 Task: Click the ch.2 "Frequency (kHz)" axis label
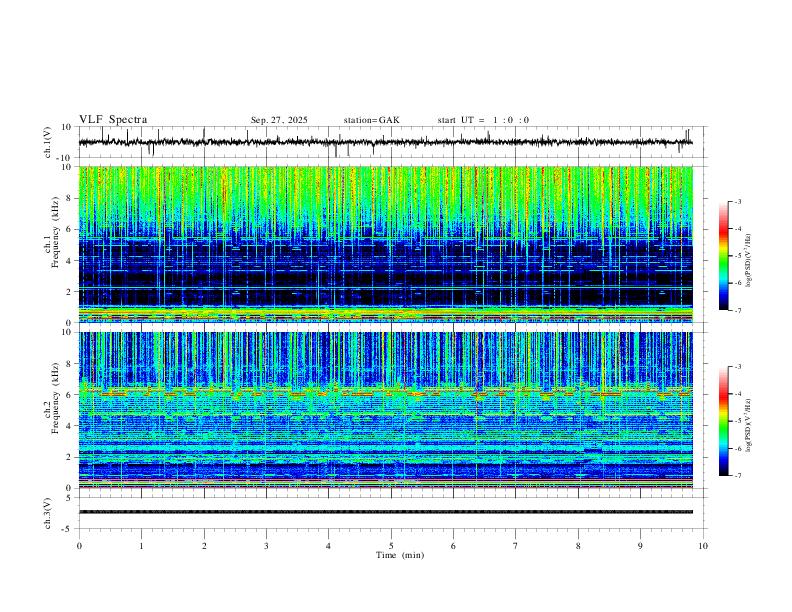56,398
